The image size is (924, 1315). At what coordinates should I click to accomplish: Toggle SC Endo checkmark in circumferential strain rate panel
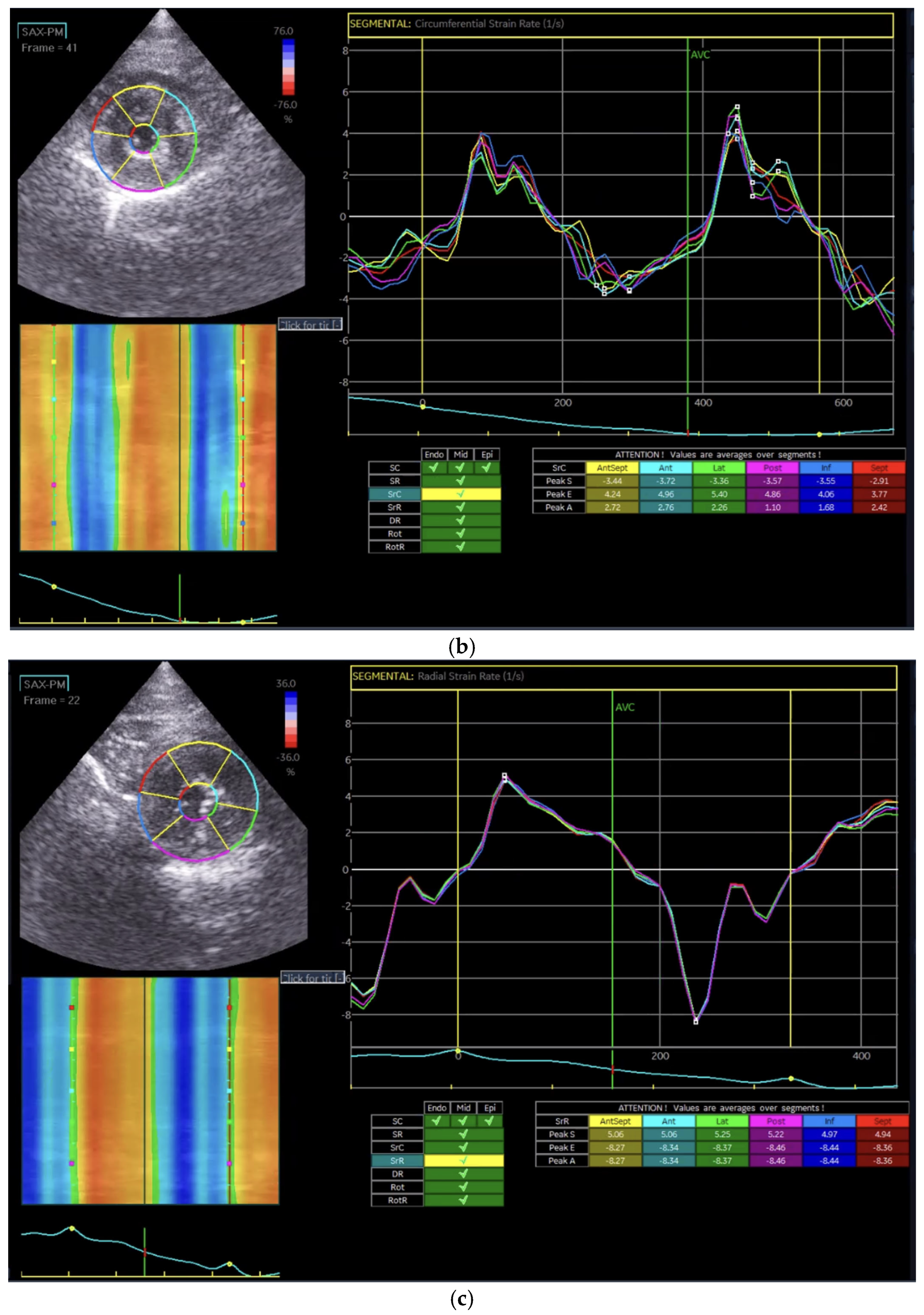point(434,467)
